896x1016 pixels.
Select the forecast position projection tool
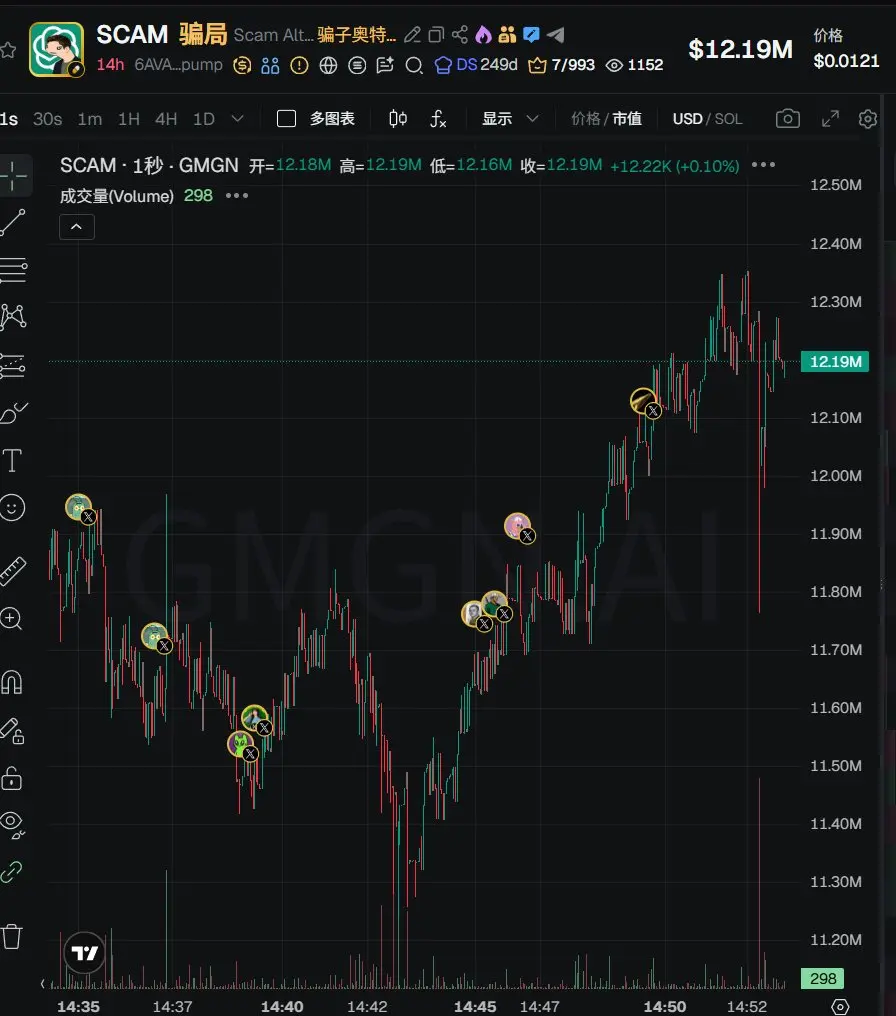(13, 365)
